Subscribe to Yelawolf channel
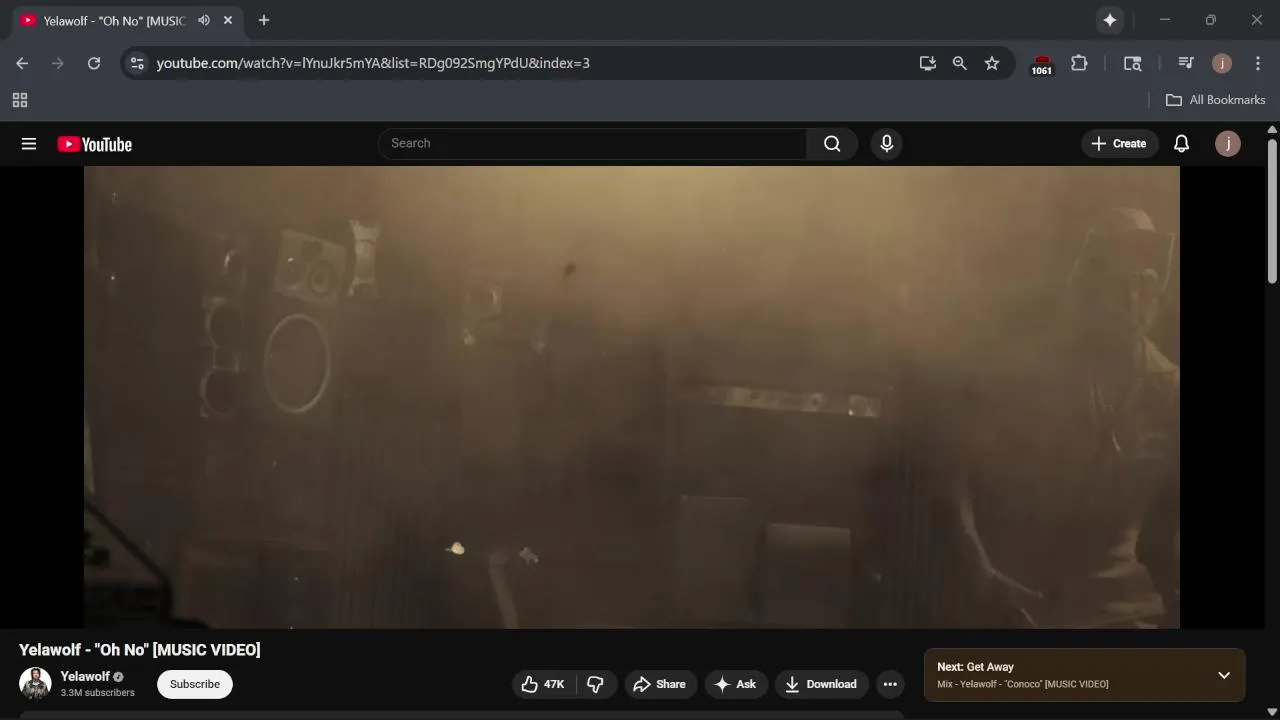The width and height of the screenshot is (1280, 720). coord(195,684)
